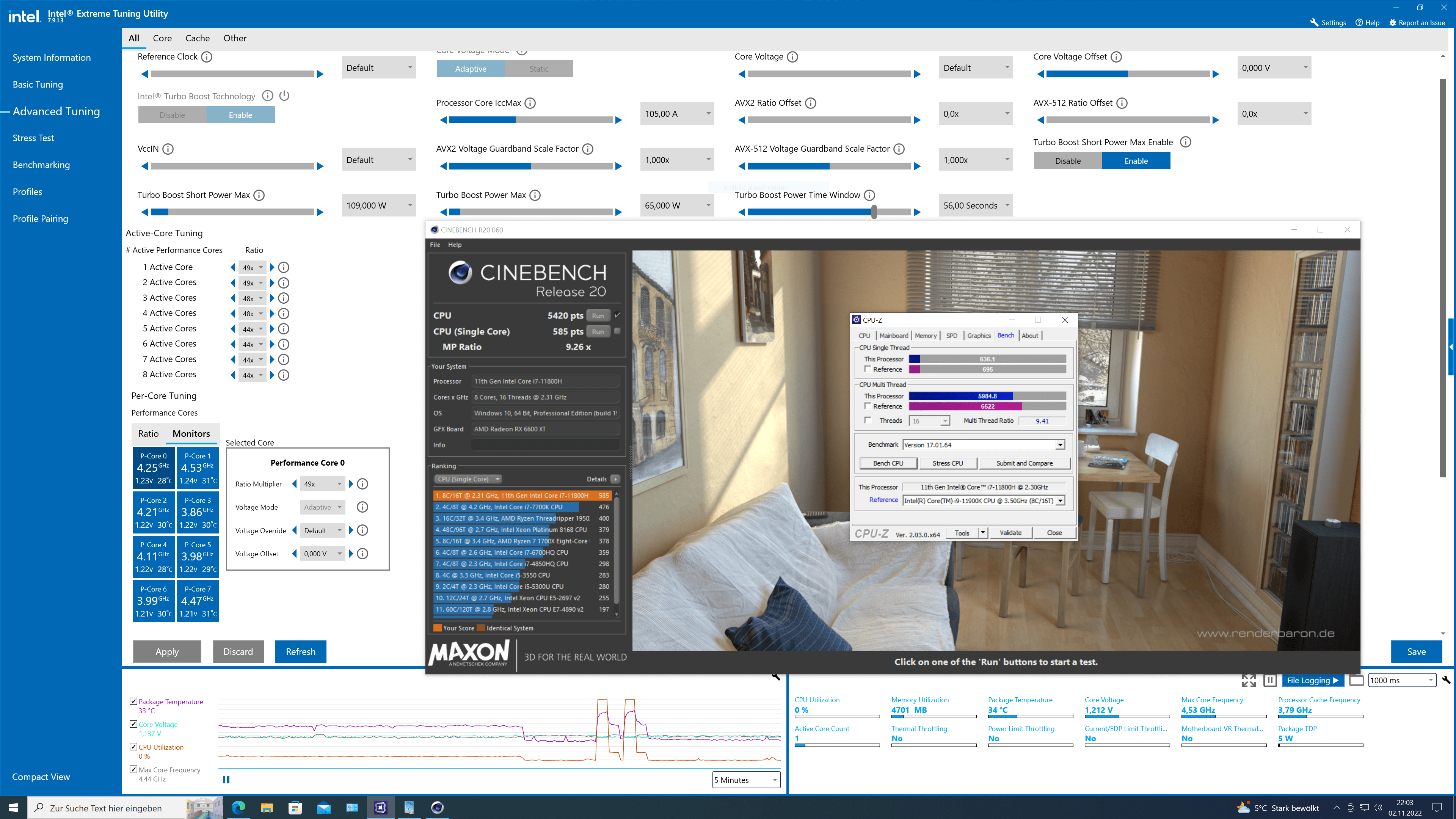Click info icon beside Voltage Mode
The image size is (1456, 819).
363,507
